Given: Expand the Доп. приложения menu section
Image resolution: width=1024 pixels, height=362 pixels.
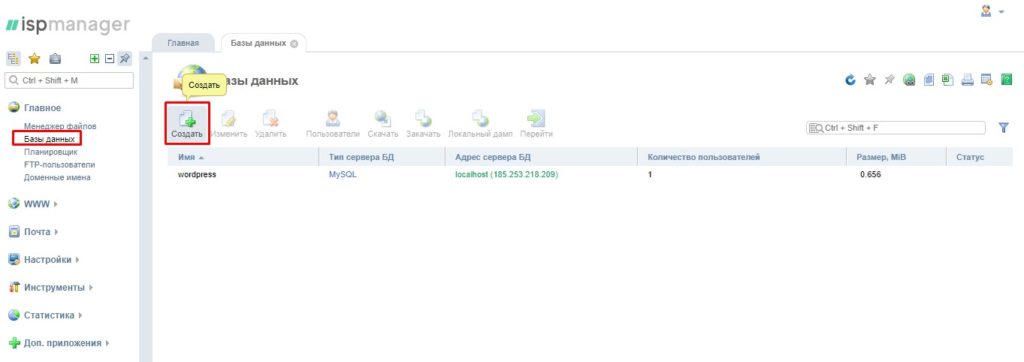Looking at the screenshot, I should pyautogui.click(x=59, y=342).
